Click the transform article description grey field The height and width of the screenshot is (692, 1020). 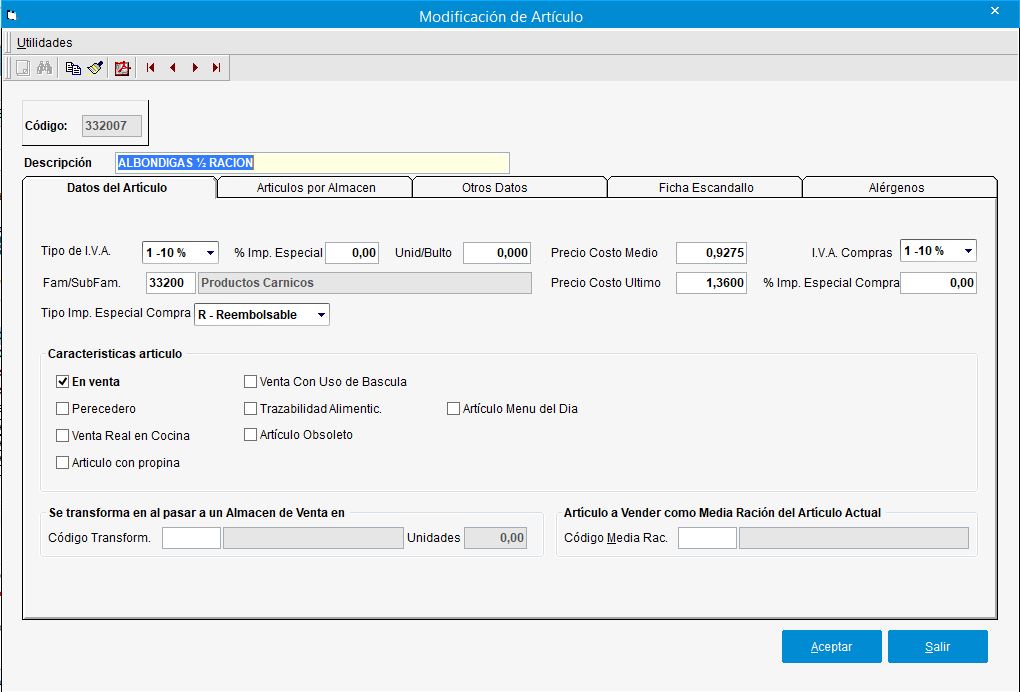coord(314,538)
